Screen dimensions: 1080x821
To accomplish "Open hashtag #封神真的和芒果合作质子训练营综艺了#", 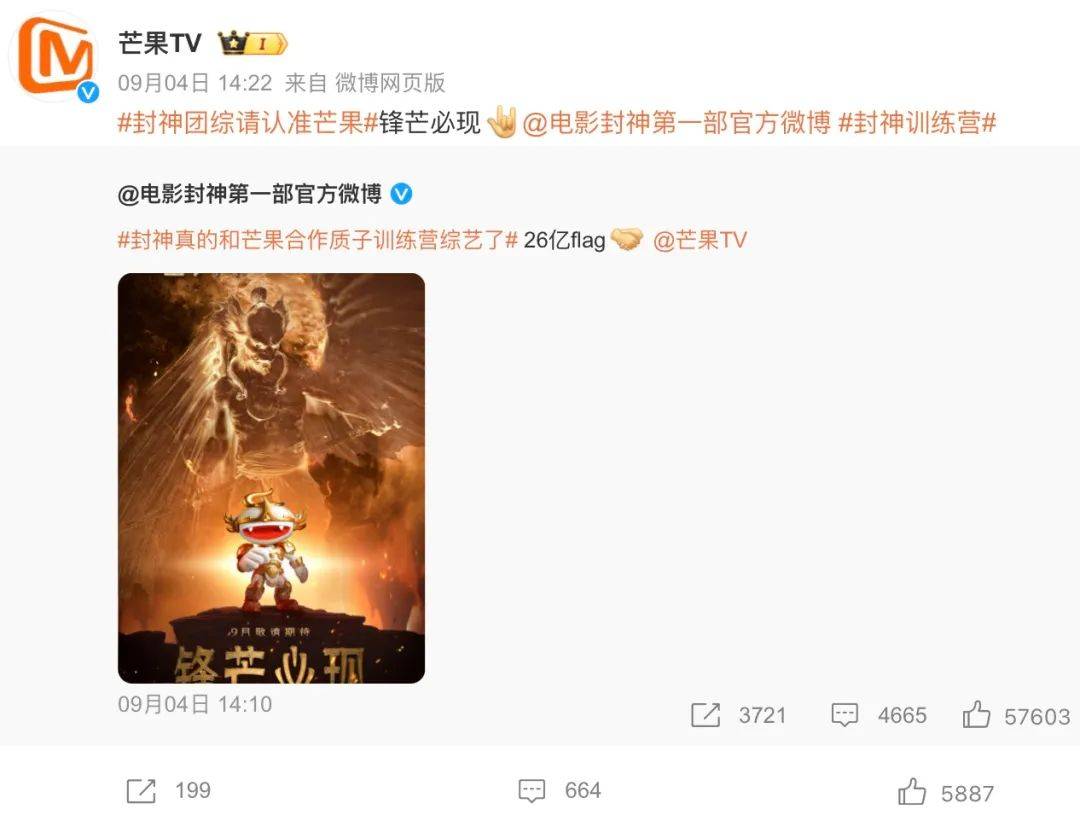I will (x=318, y=240).
